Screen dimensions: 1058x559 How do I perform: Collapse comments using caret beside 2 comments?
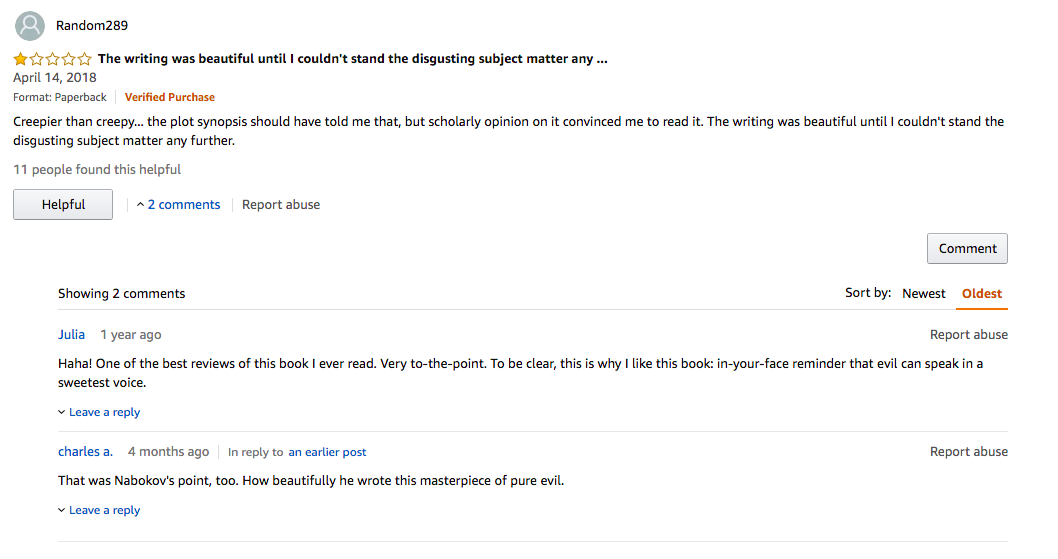[x=140, y=205]
